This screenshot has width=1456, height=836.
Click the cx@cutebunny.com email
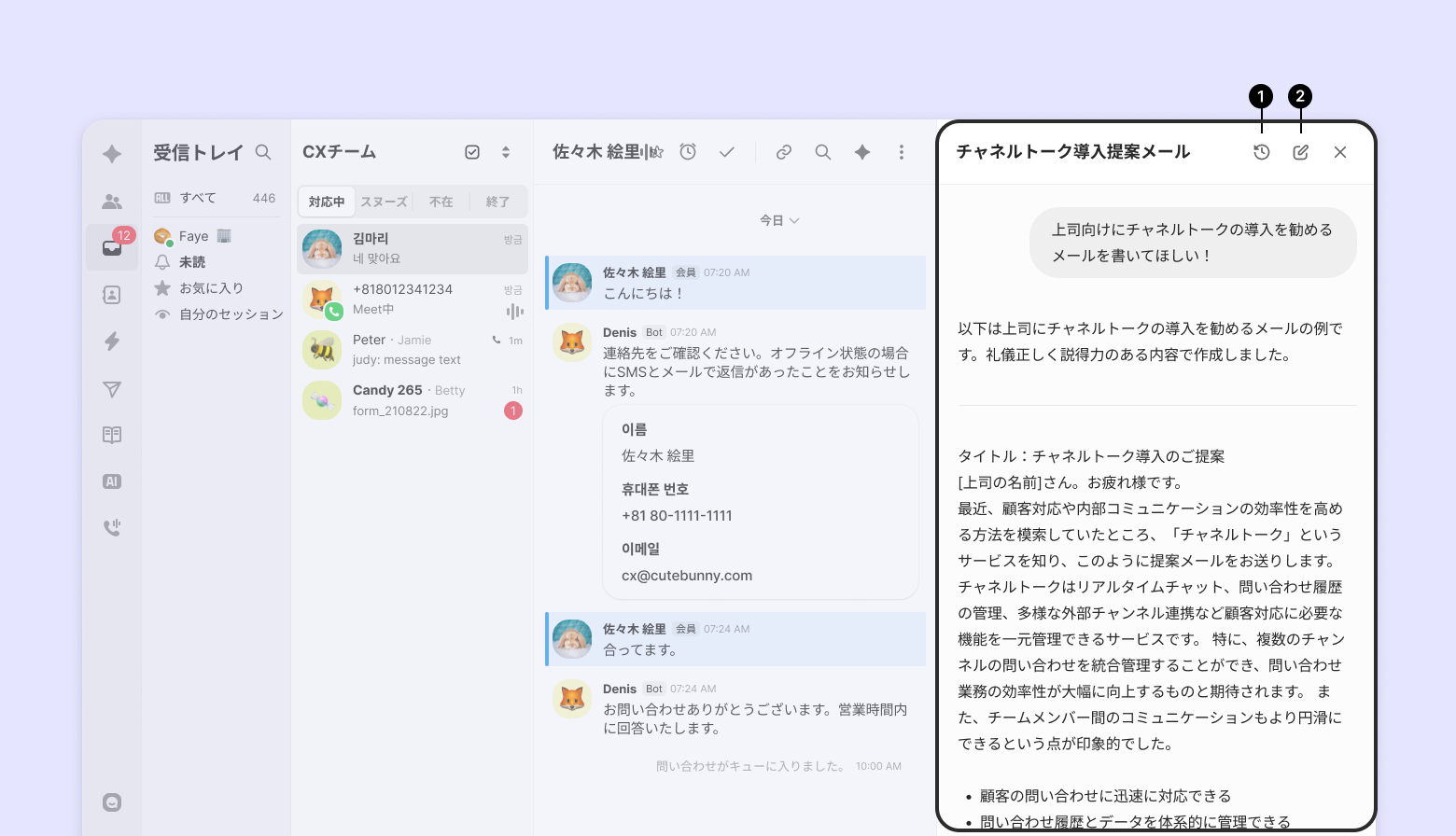pyautogui.click(x=687, y=576)
